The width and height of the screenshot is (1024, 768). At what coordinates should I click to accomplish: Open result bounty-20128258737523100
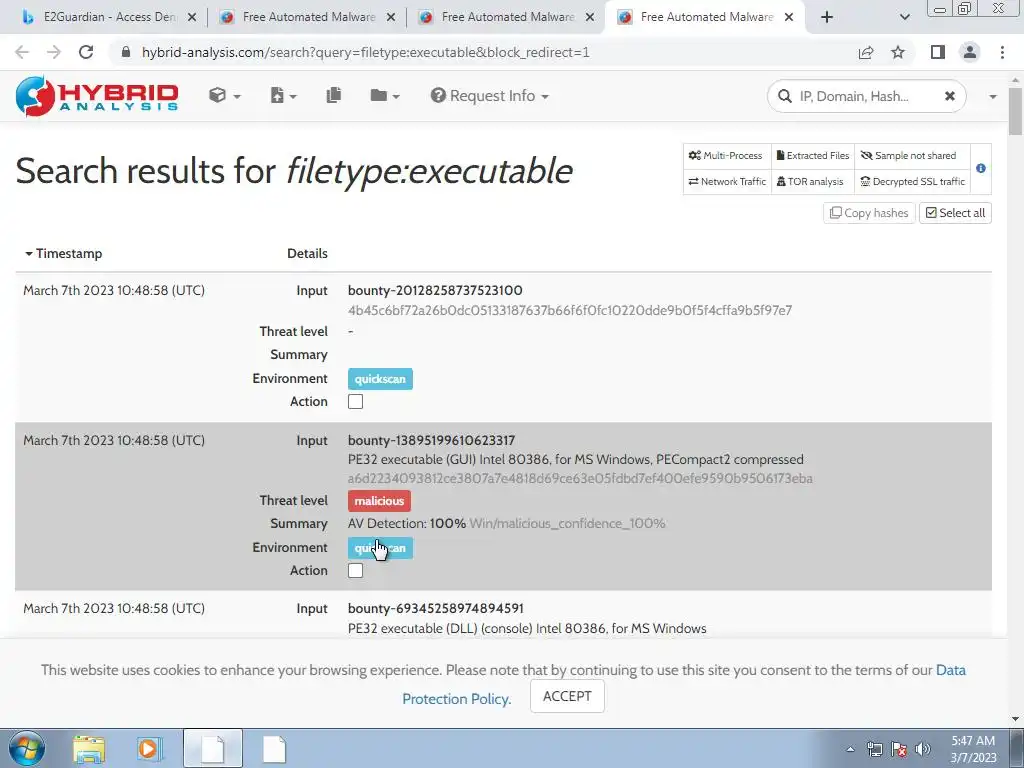[435, 291]
